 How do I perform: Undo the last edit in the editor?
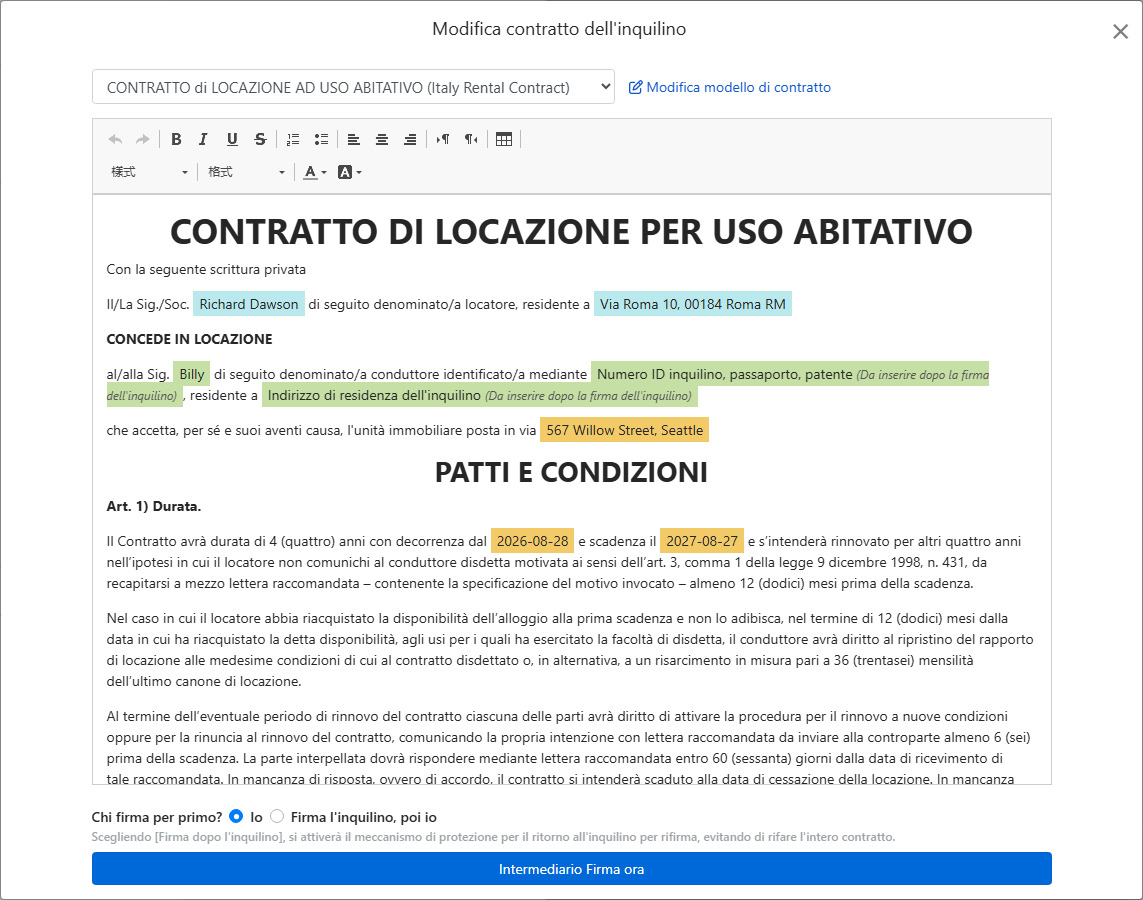click(115, 139)
